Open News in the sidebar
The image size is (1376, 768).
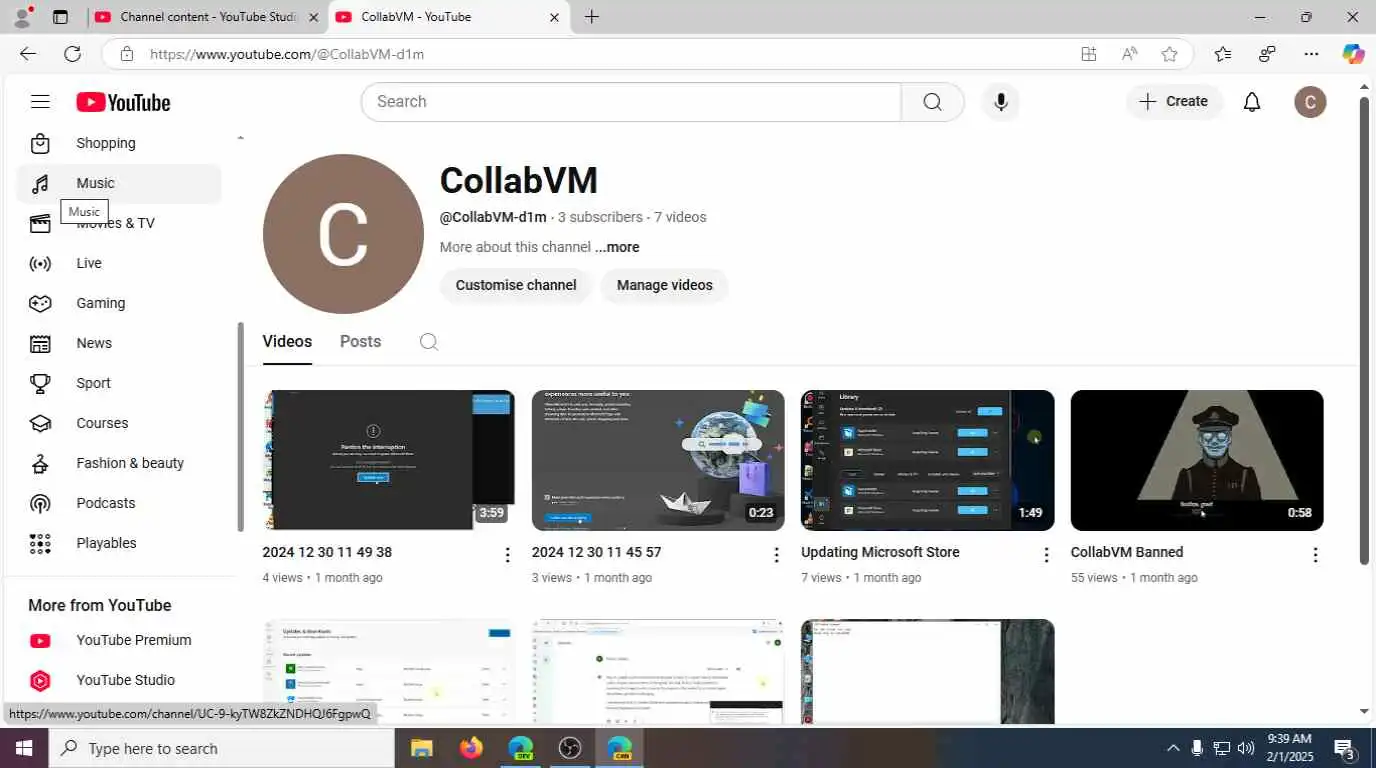click(118, 343)
